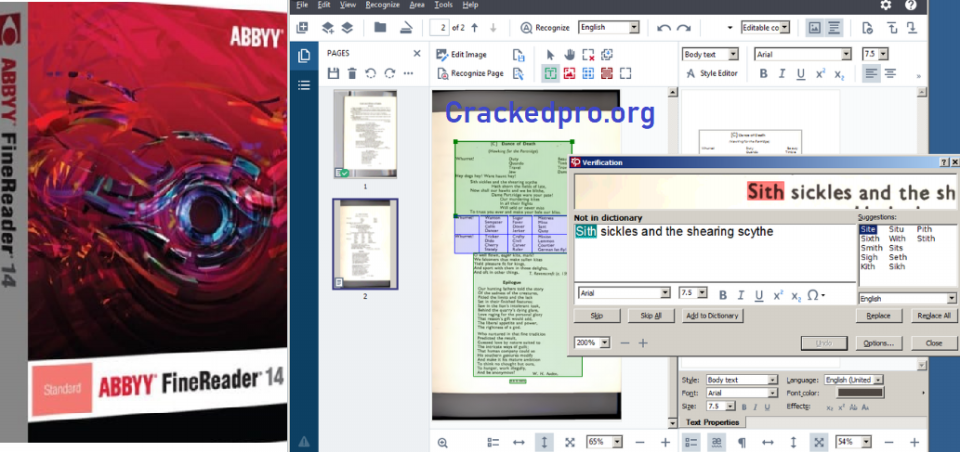Image resolution: width=960 pixels, height=452 pixels.
Task: Click the Add to Dictionary button
Action: [712, 316]
